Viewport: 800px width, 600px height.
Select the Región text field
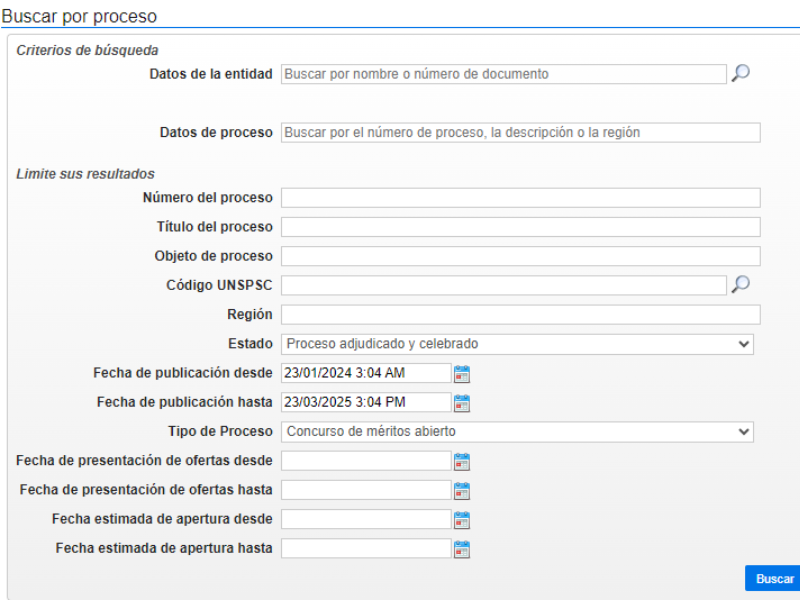click(x=520, y=315)
